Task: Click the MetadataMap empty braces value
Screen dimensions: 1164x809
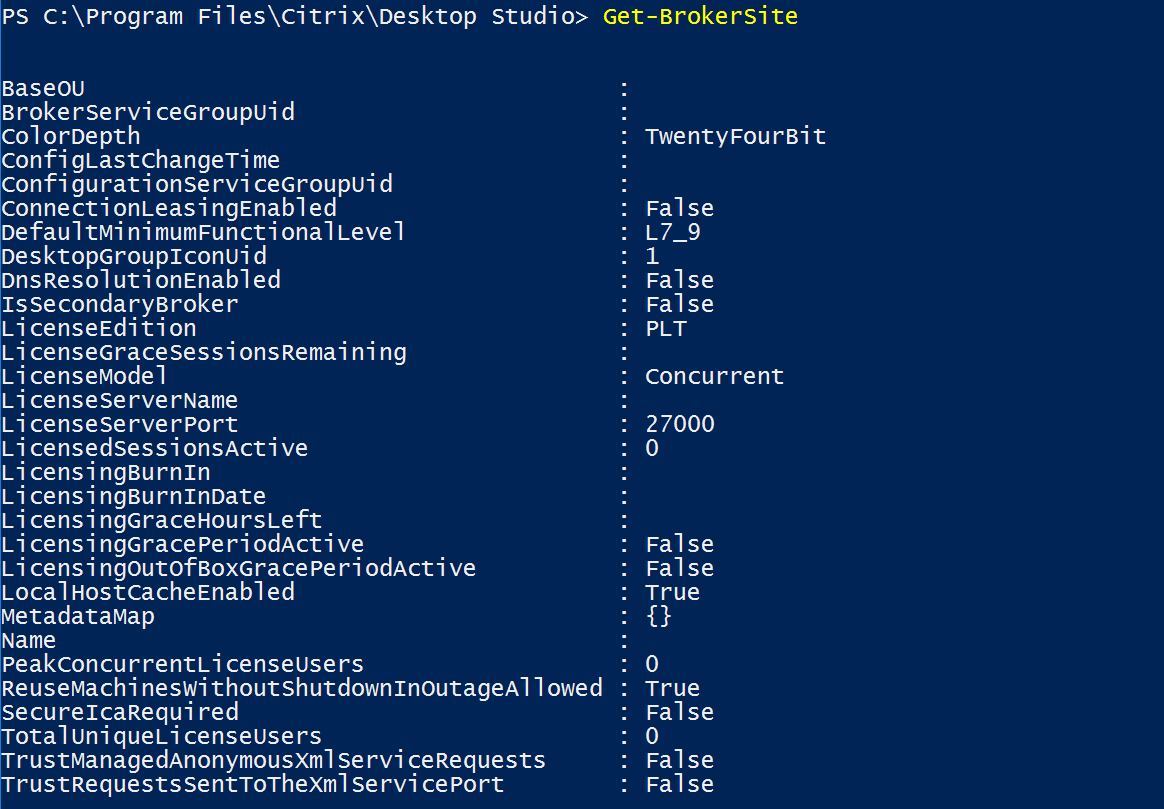Action: 658,617
